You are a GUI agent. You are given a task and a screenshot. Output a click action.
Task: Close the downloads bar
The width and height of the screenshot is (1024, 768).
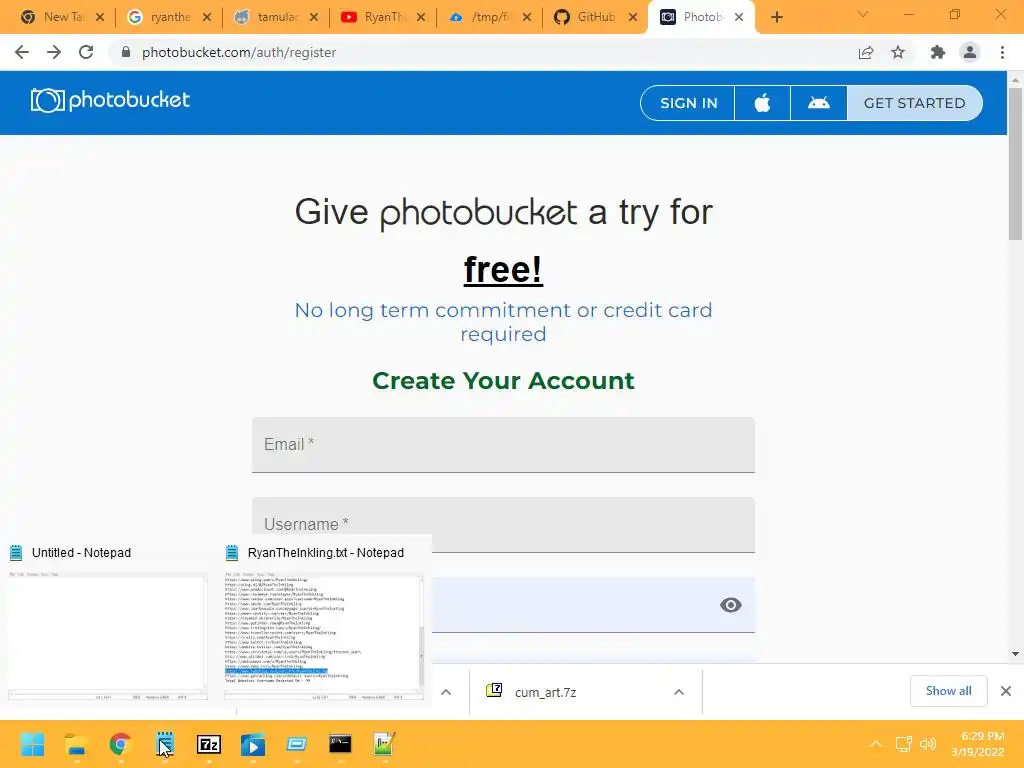(1006, 691)
